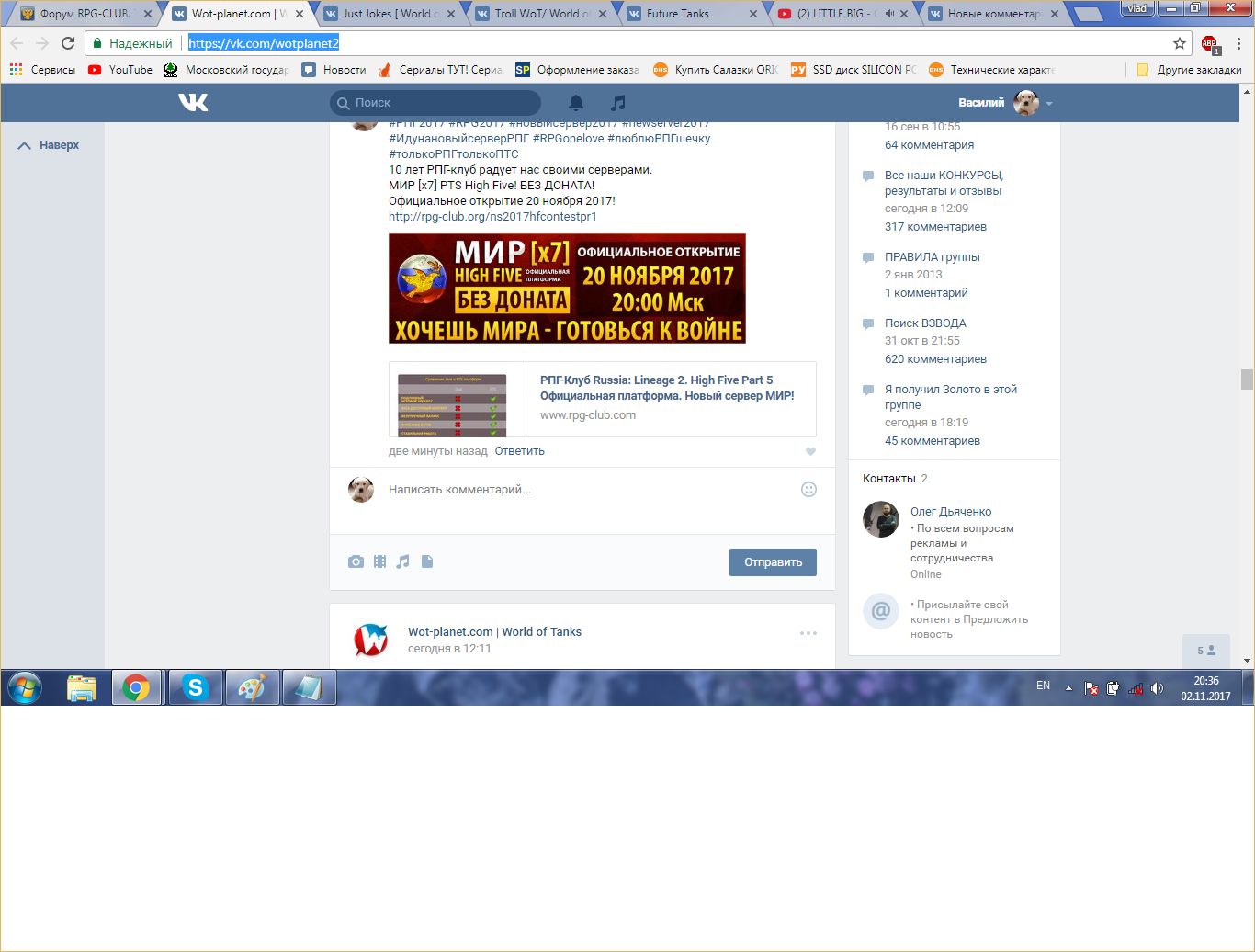
Task: Open the МИР x7 High Five banner image
Action: (567, 289)
